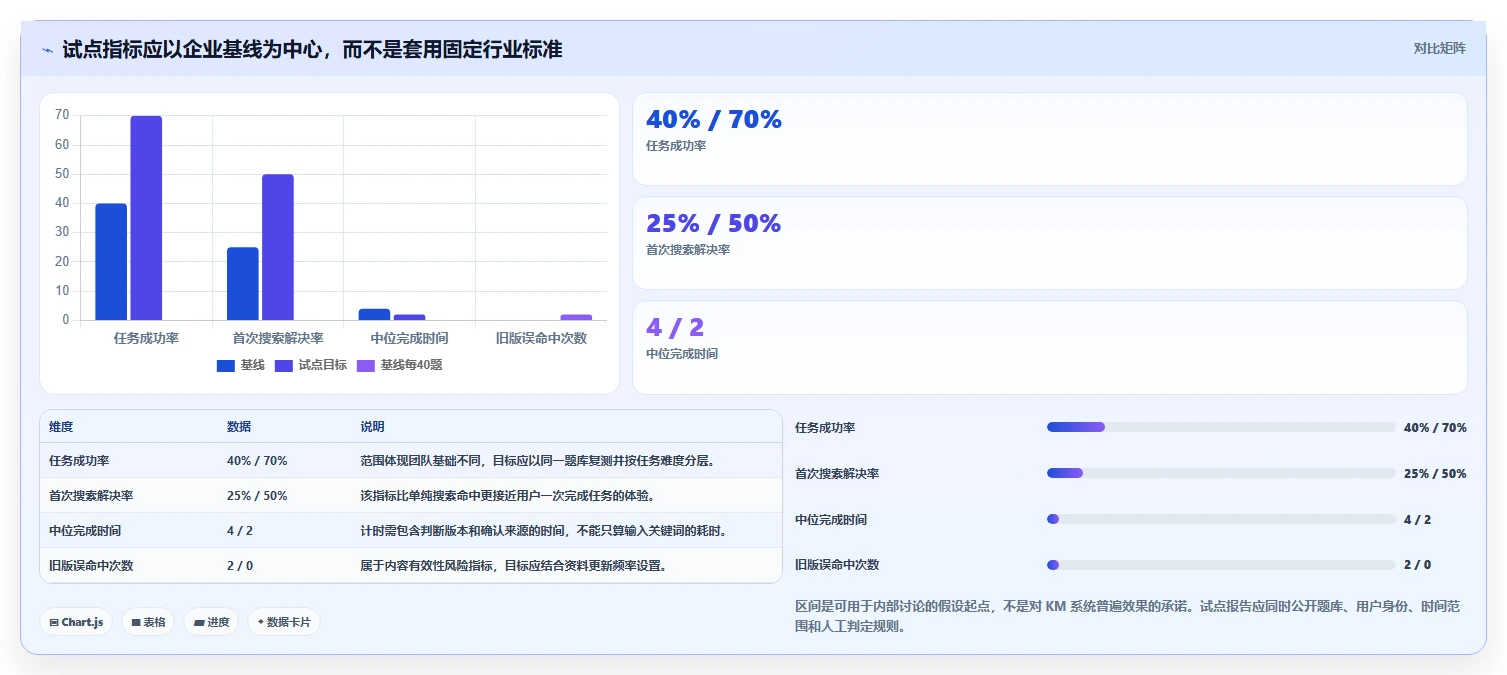1507x675 pixels.
Task: Toggle the 基线 legend entry
Action: point(241,365)
